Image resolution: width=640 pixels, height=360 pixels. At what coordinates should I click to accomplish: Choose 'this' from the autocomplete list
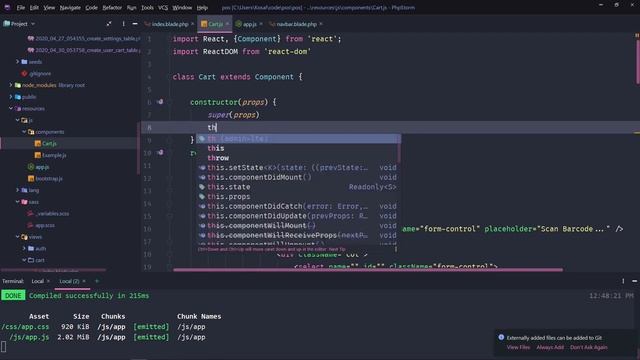[297, 148]
